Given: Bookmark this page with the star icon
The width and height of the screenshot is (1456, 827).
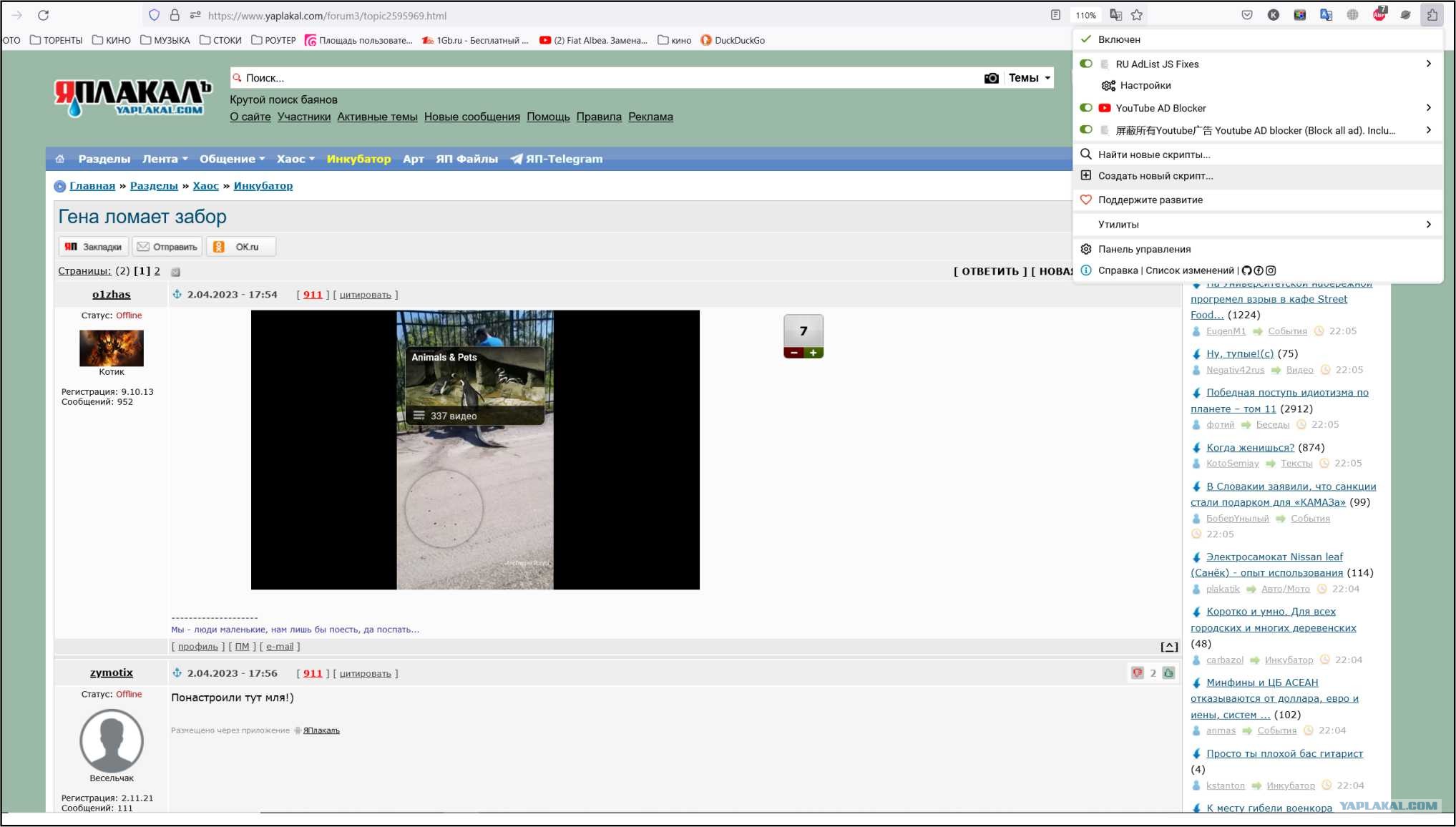Looking at the screenshot, I should coord(1137,15).
